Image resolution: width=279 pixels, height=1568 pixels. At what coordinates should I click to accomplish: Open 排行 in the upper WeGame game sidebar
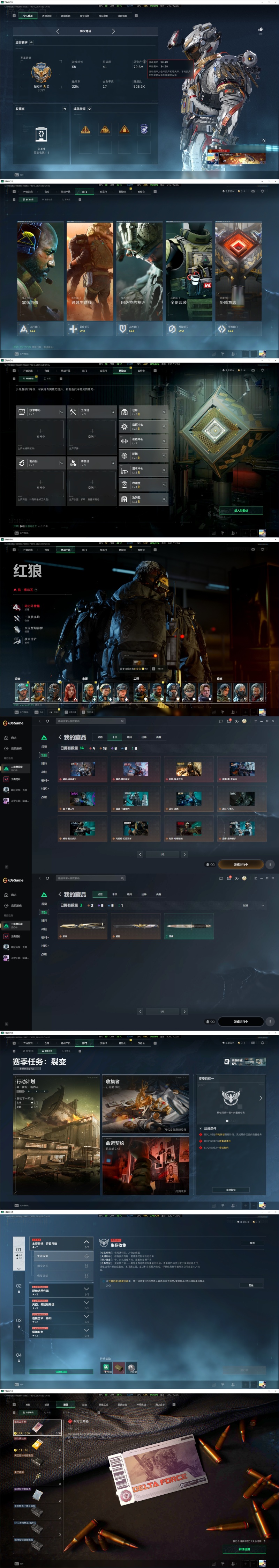44,763
